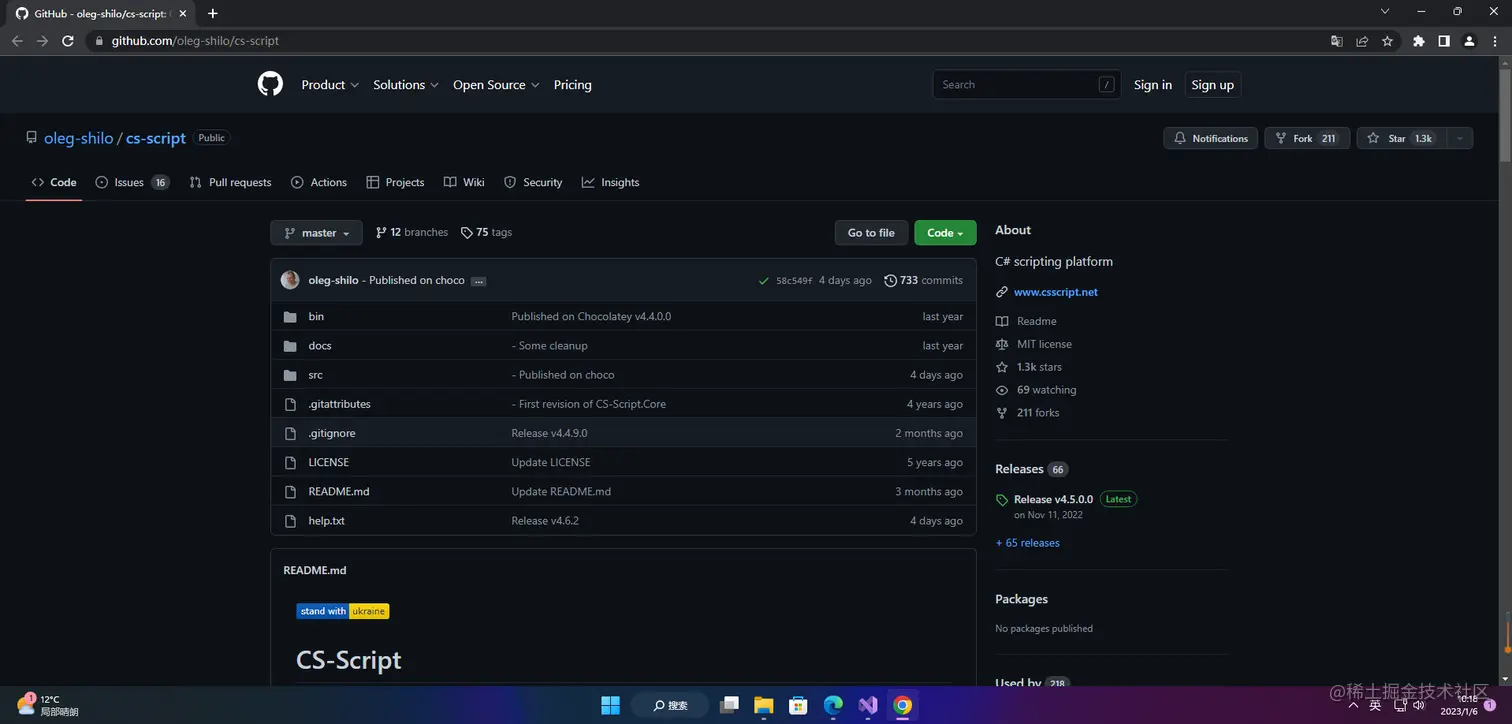Click the + 65 releases link

click(x=1027, y=543)
